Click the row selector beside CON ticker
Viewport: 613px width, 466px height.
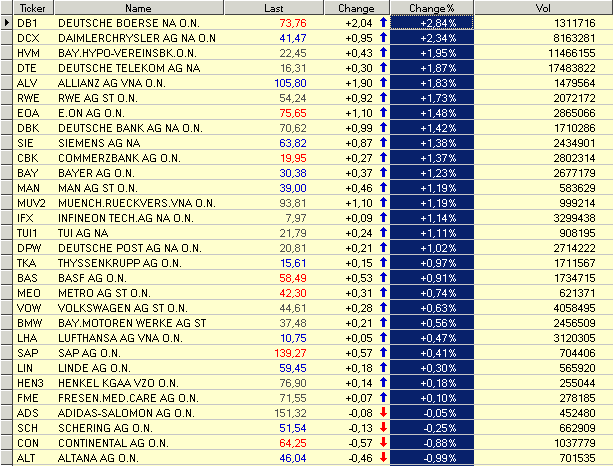pyautogui.click(x=7, y=443)
